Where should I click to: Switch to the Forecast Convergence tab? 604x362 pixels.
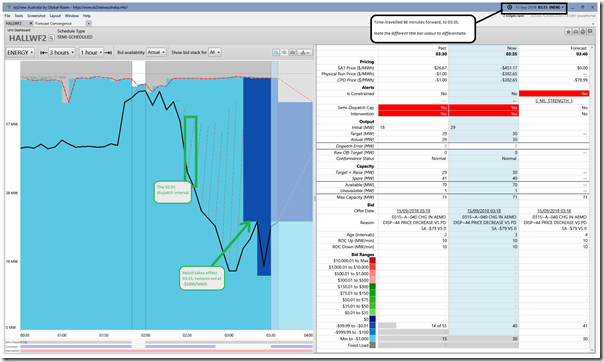click(53, 23)
